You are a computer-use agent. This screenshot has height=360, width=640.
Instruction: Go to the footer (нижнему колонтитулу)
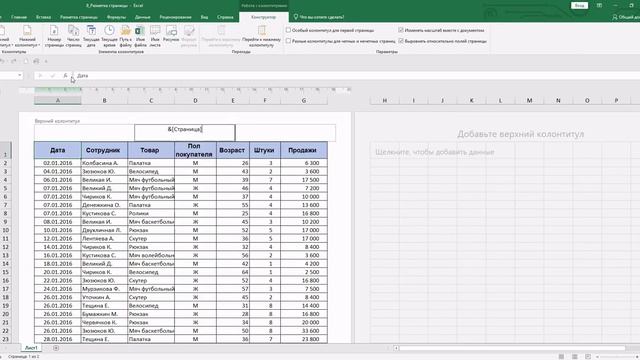point(261,36)
